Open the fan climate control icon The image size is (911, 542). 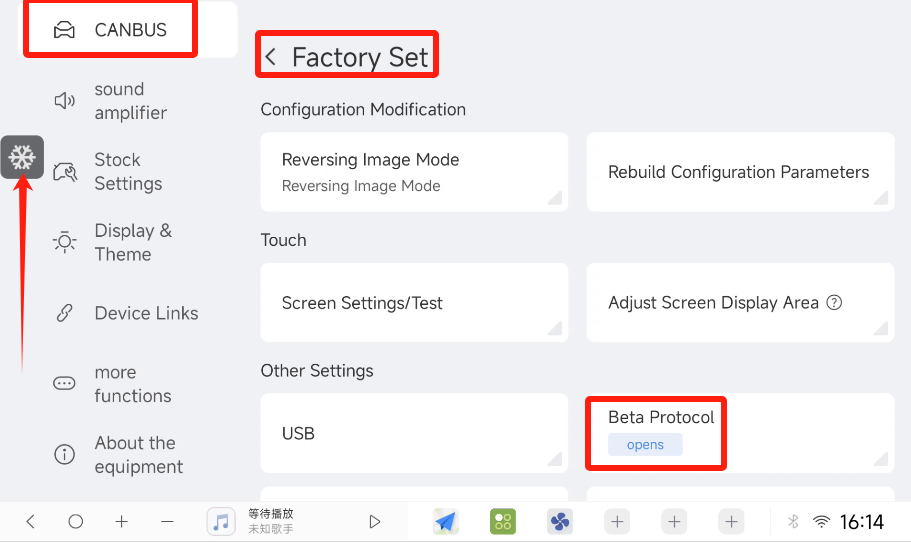coord(559,521)
